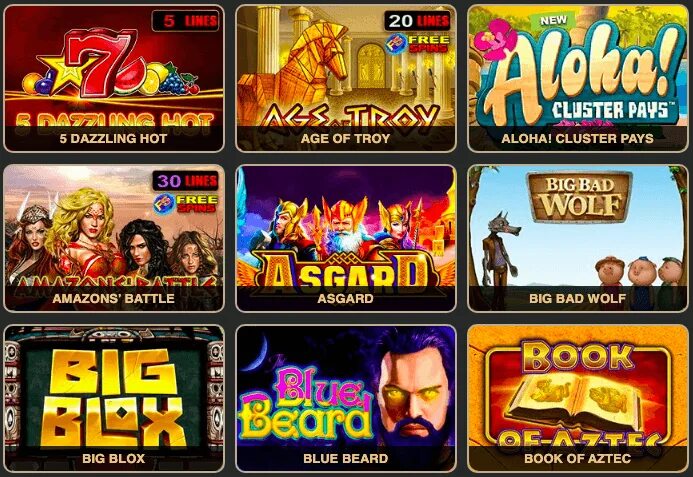This screenshot has width=693, height=477.
Task: Launch the Age of Troy slot
Action: coord(346,78)
